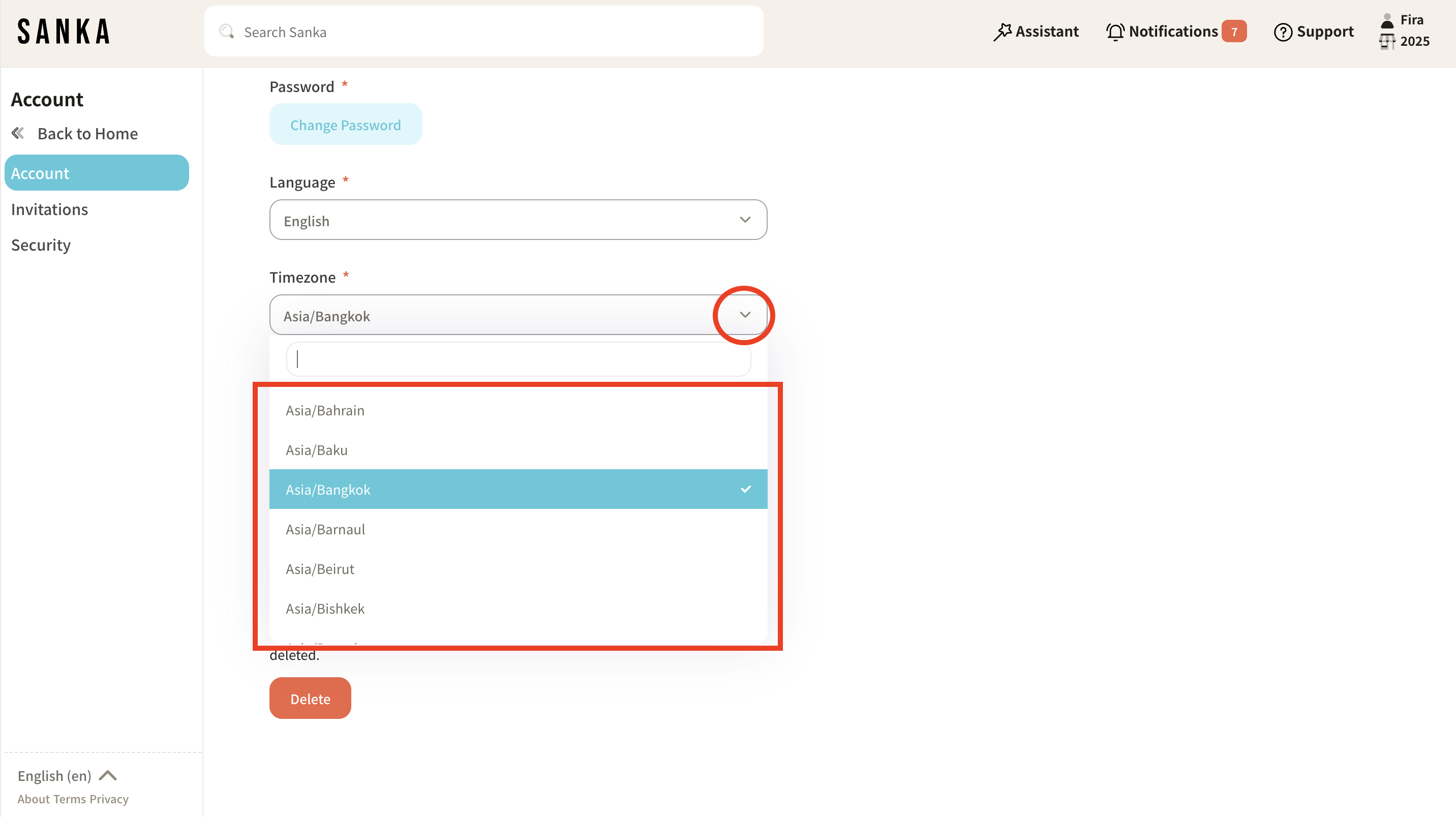
Task: Click the Change Password button
Action: pos(345,125)
